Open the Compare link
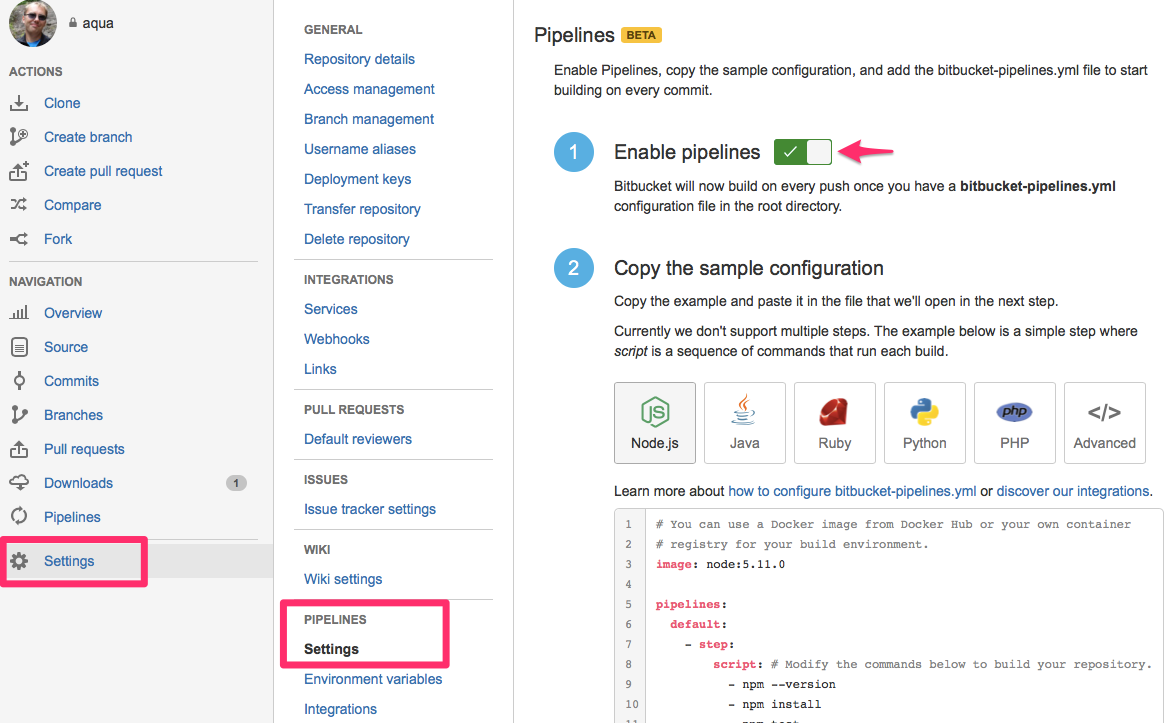Screen dimensions: 1164x723 (72, 206)
